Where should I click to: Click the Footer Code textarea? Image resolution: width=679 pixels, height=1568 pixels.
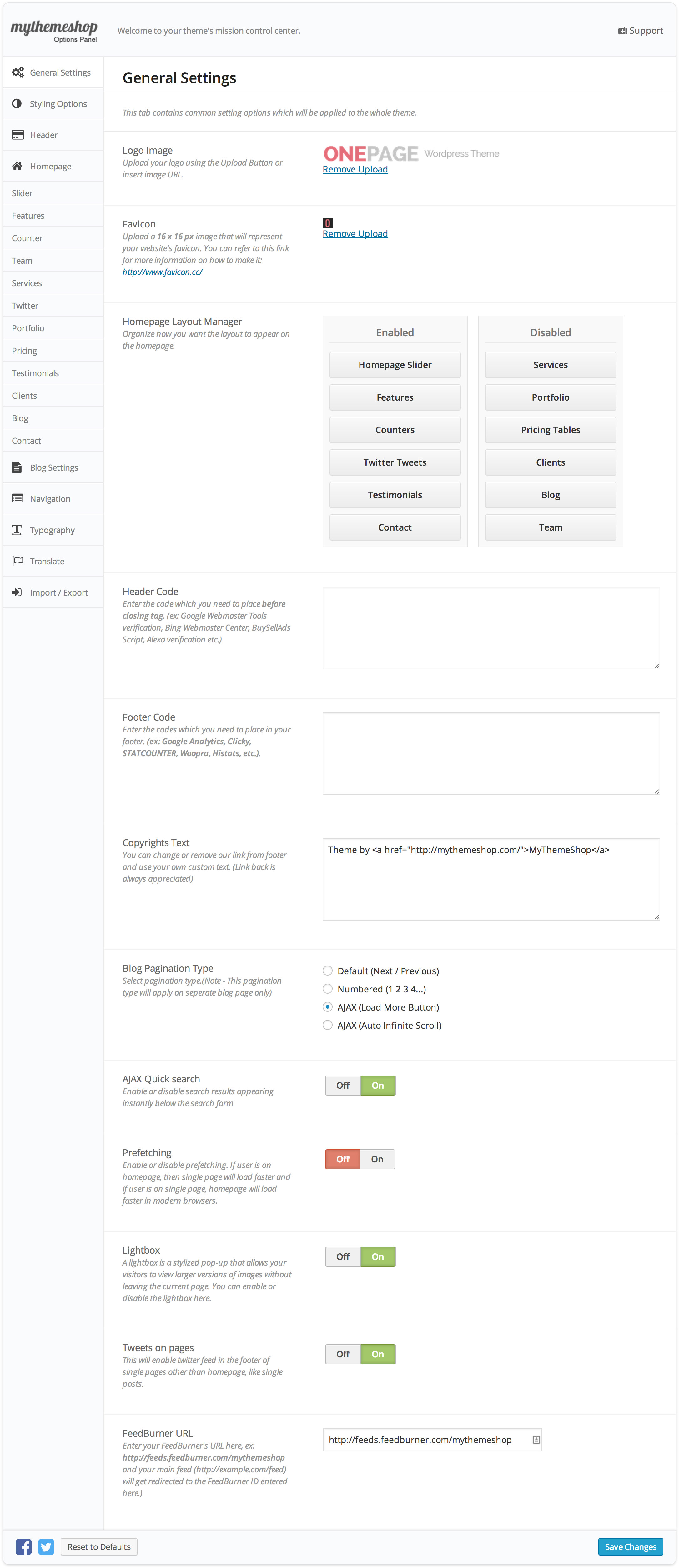tap(491, 754)
